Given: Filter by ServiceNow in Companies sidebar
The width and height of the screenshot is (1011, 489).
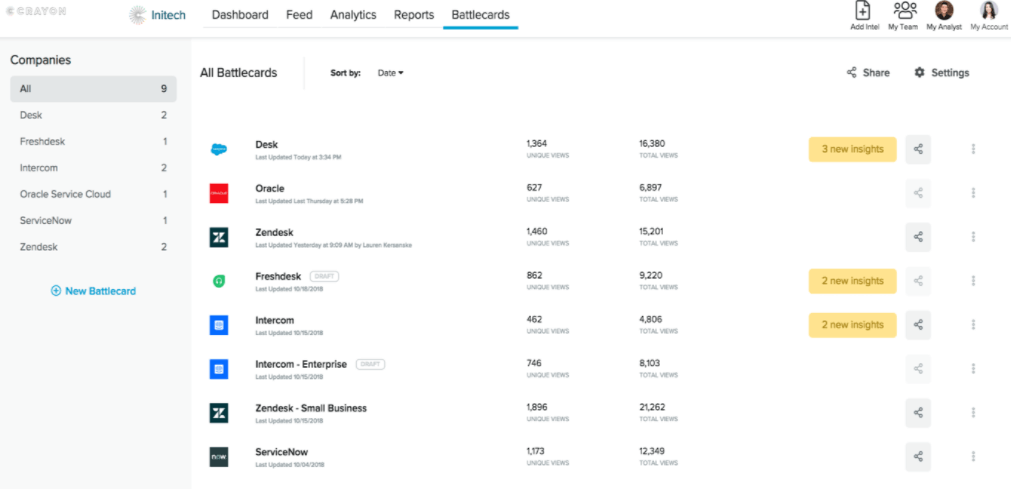Looking at the screenshot, I should [93, 220].
